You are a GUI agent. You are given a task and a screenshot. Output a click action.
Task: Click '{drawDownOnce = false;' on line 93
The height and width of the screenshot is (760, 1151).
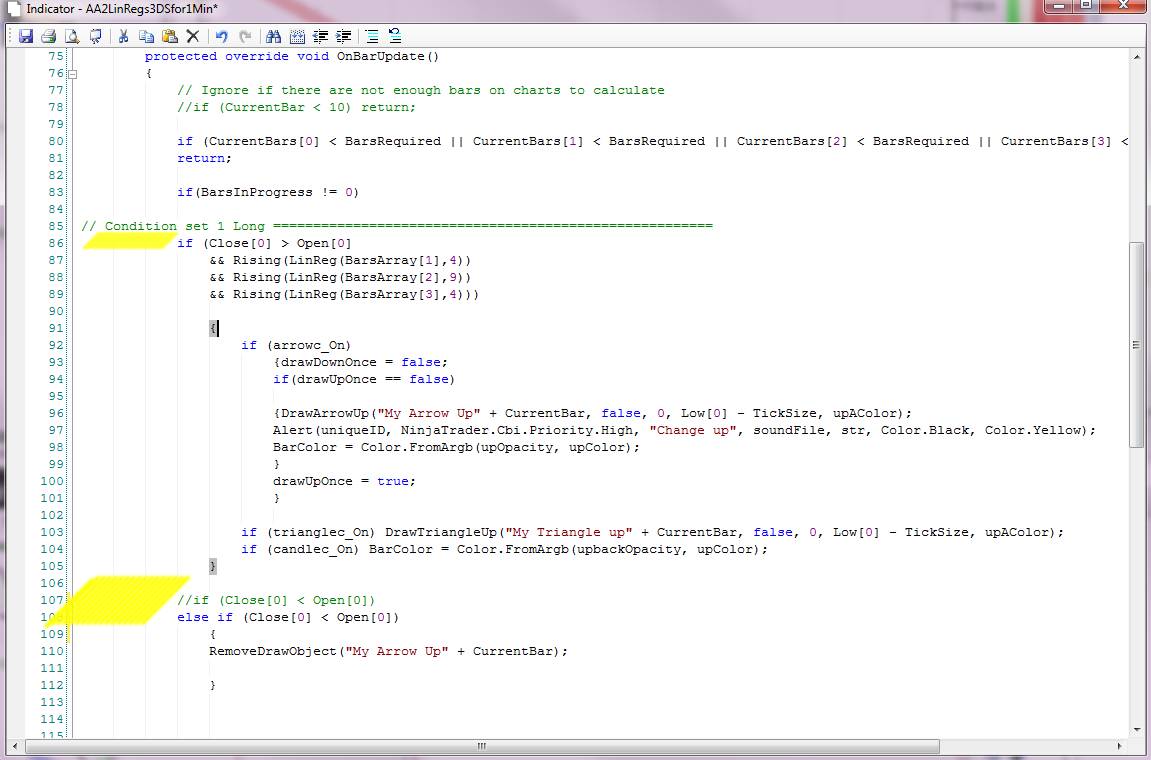360,362
